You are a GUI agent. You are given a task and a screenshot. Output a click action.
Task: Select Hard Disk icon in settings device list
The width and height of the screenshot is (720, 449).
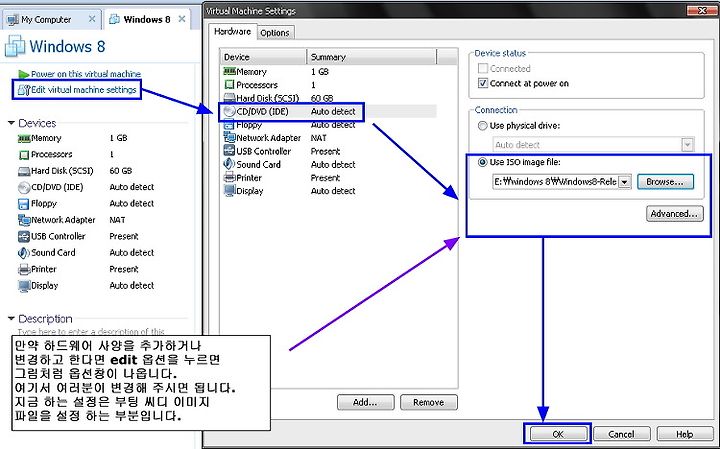229,98
